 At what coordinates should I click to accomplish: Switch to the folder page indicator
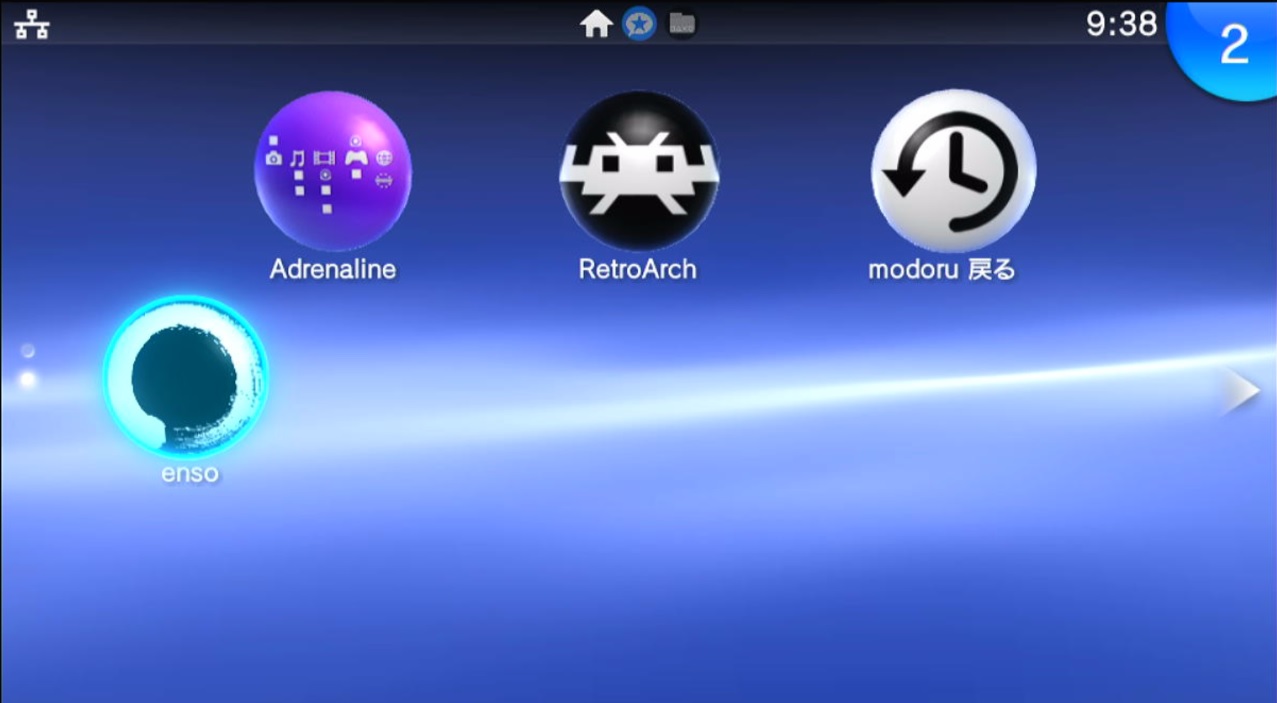682,24
